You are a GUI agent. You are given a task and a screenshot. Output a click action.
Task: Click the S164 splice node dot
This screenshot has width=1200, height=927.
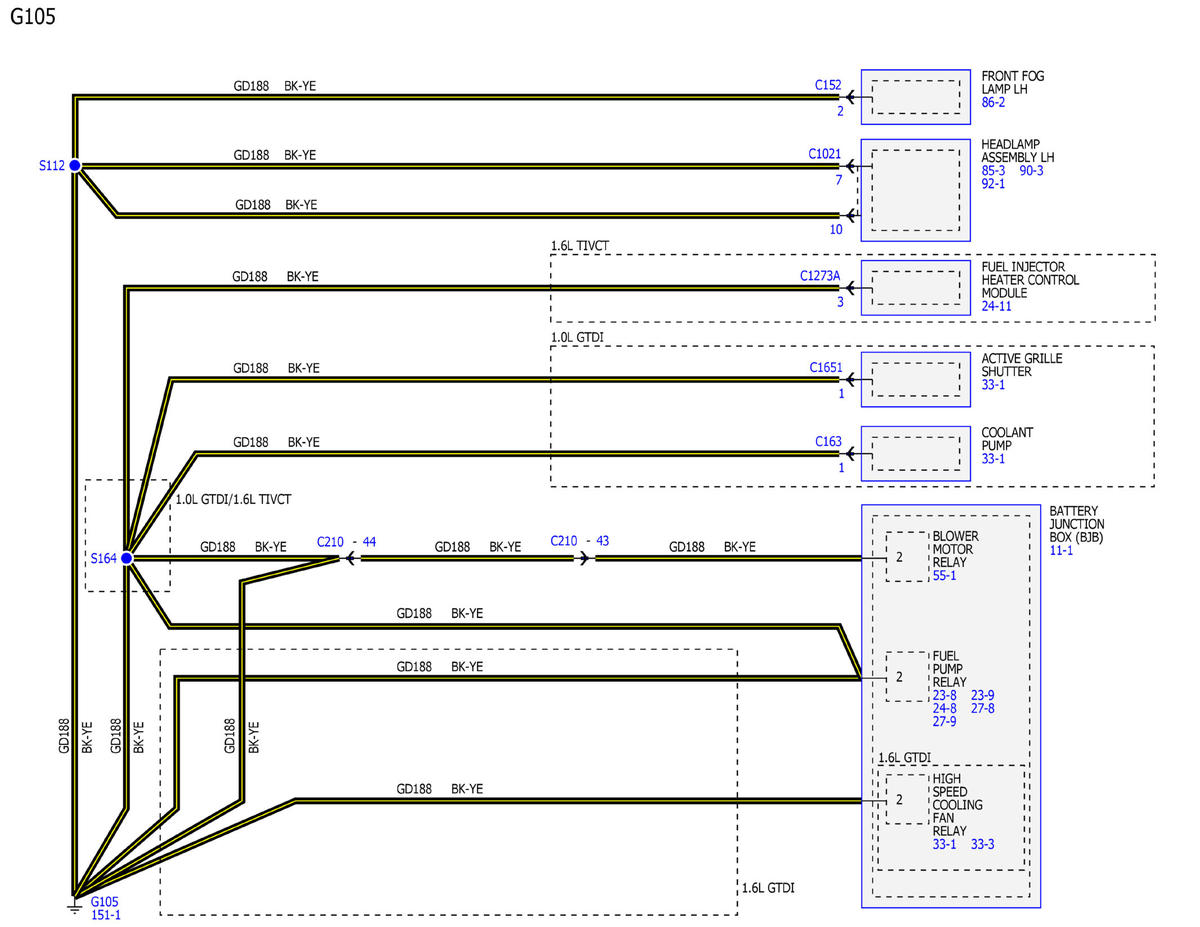click(127, 558)
